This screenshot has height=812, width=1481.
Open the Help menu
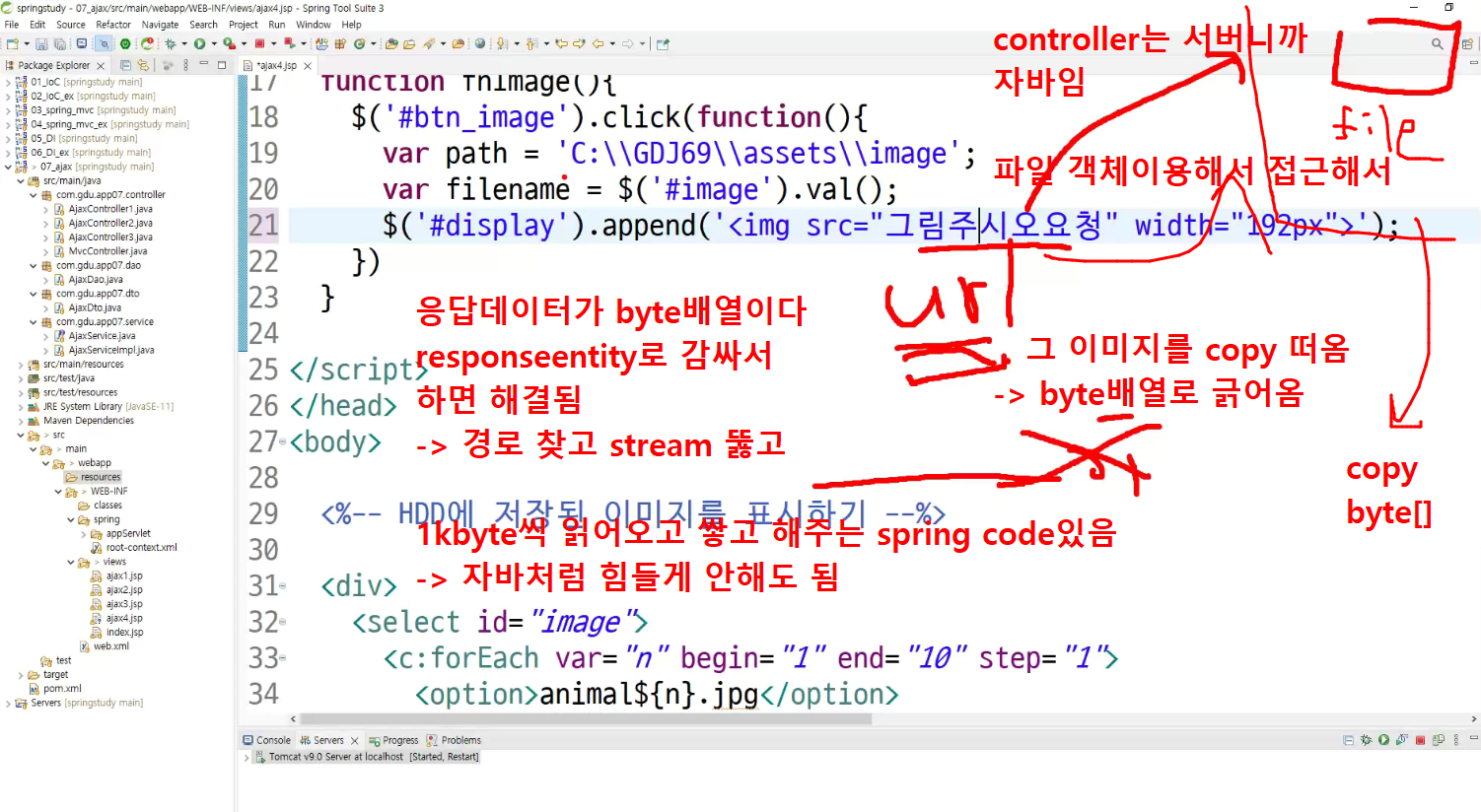click(351, 25)
